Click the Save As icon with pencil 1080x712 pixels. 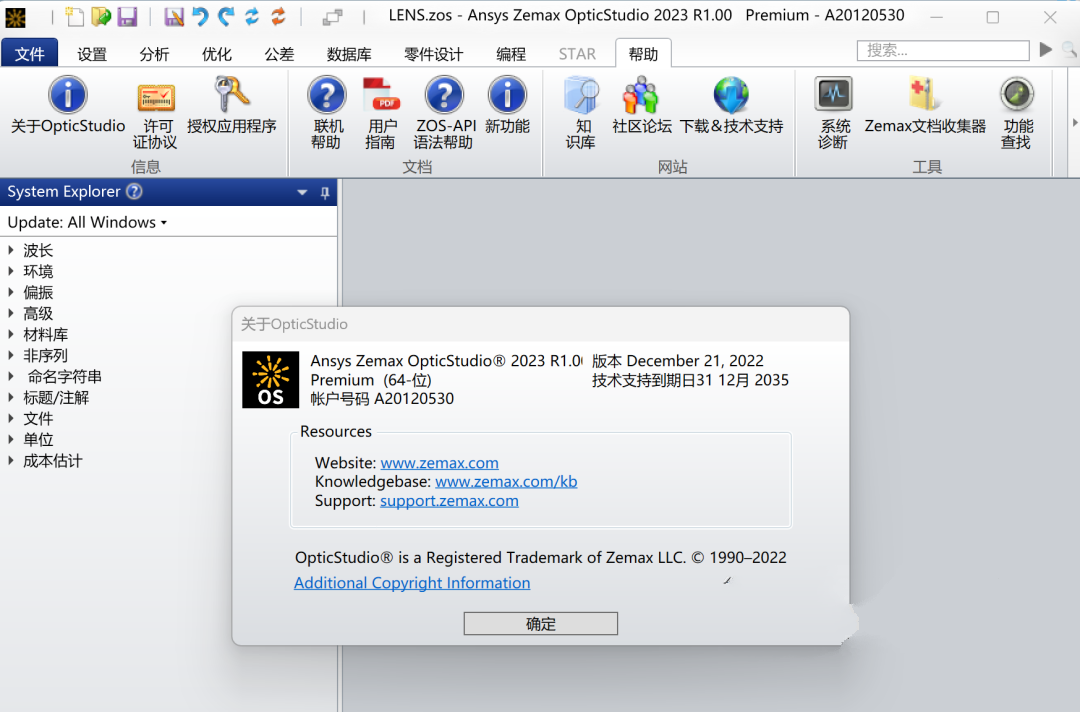(174, 16)
